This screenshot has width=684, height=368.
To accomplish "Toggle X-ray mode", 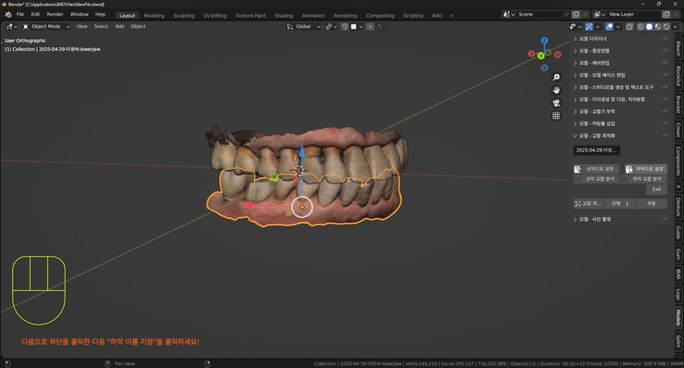I will [629, 27].
